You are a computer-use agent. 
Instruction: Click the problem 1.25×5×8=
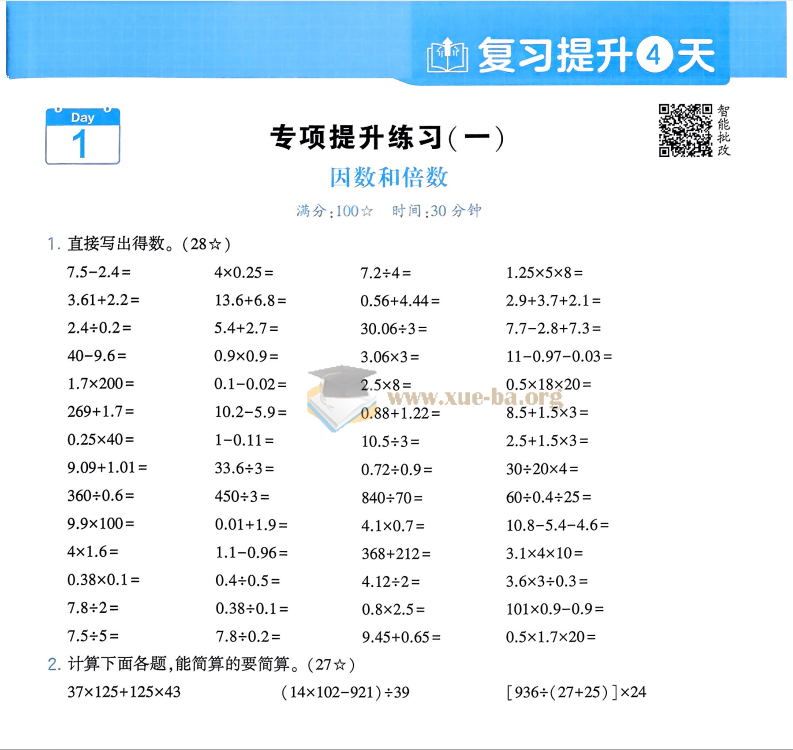[x=544, y=273]
